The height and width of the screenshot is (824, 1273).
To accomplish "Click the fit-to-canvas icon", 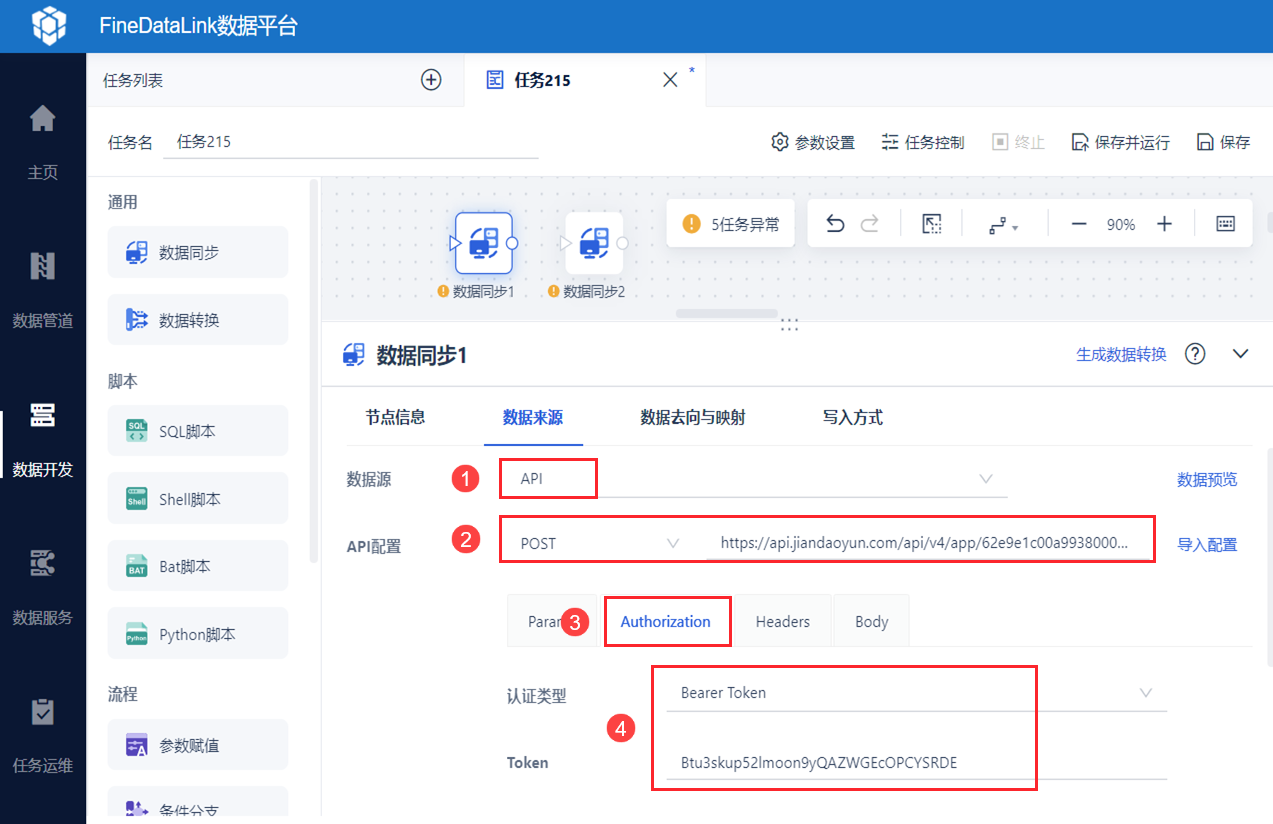I will [932, 224].
